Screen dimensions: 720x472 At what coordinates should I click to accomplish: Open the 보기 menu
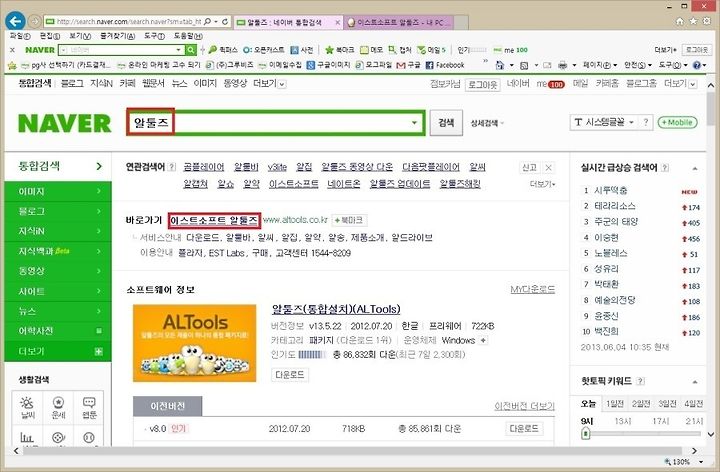pos(80,36)
